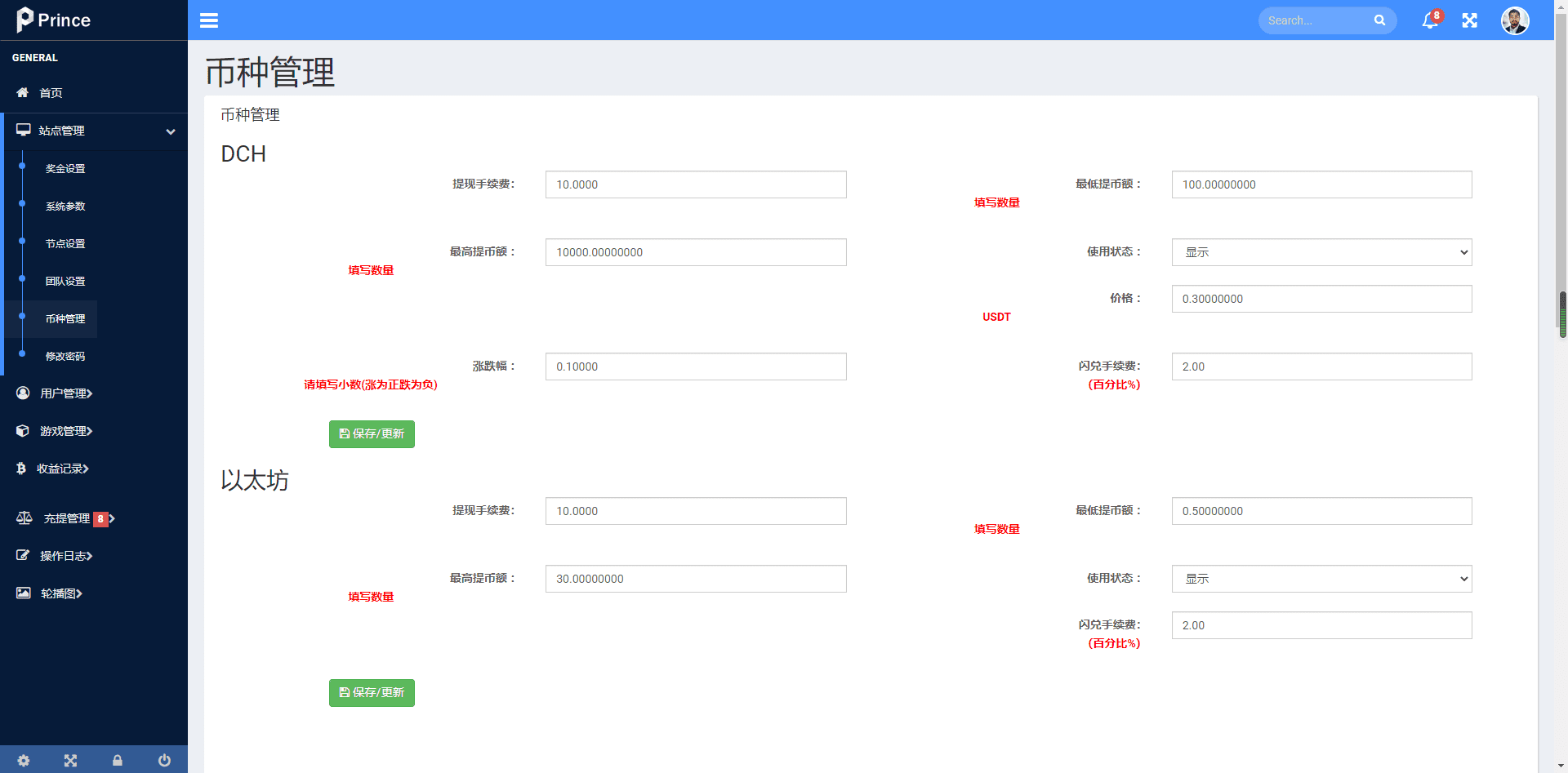Click 保存/更新 button under 以太坊
Viewport: 1568px width, 773px height.
pyautogui.click(x=372, y=693)
